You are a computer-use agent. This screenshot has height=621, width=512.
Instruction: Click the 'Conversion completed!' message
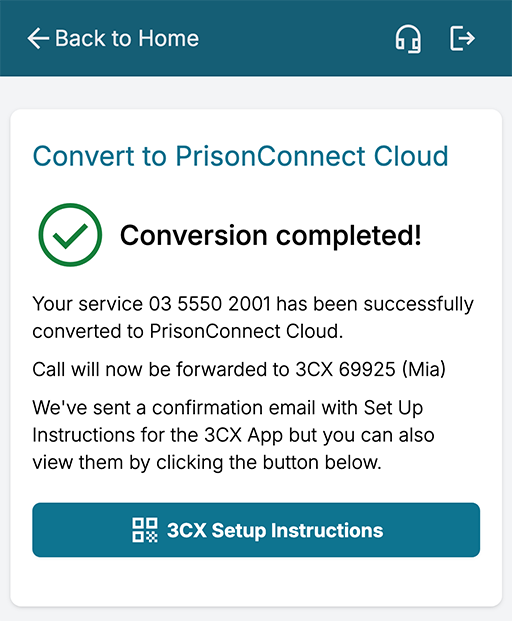[271, 236]
